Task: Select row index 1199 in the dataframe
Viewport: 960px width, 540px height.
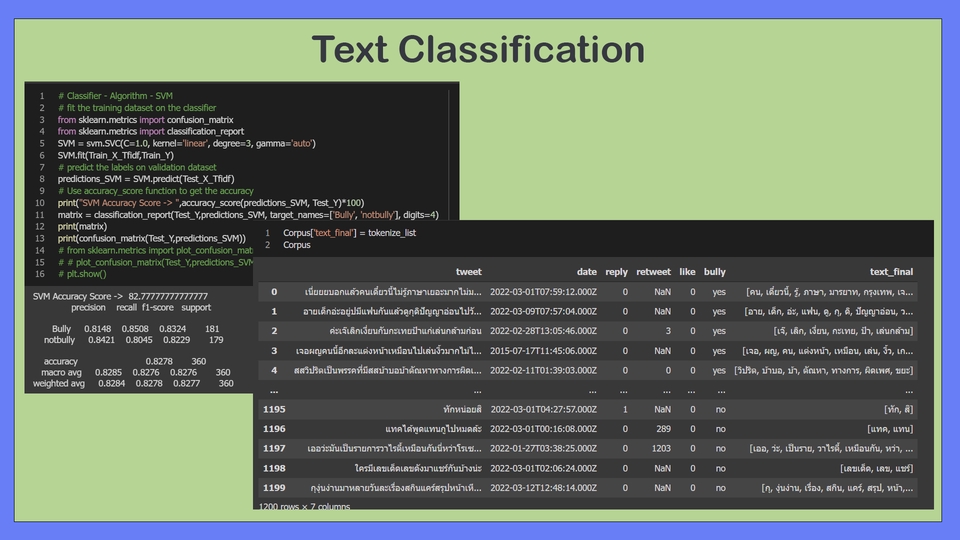Action: [x=274, y=488]
